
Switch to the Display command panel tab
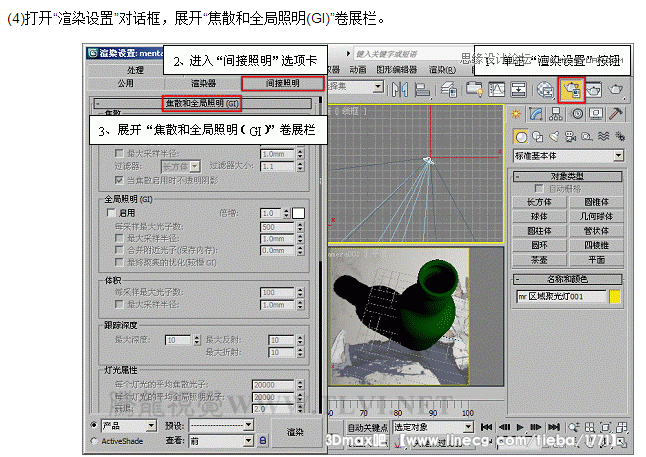coord(596,114)
